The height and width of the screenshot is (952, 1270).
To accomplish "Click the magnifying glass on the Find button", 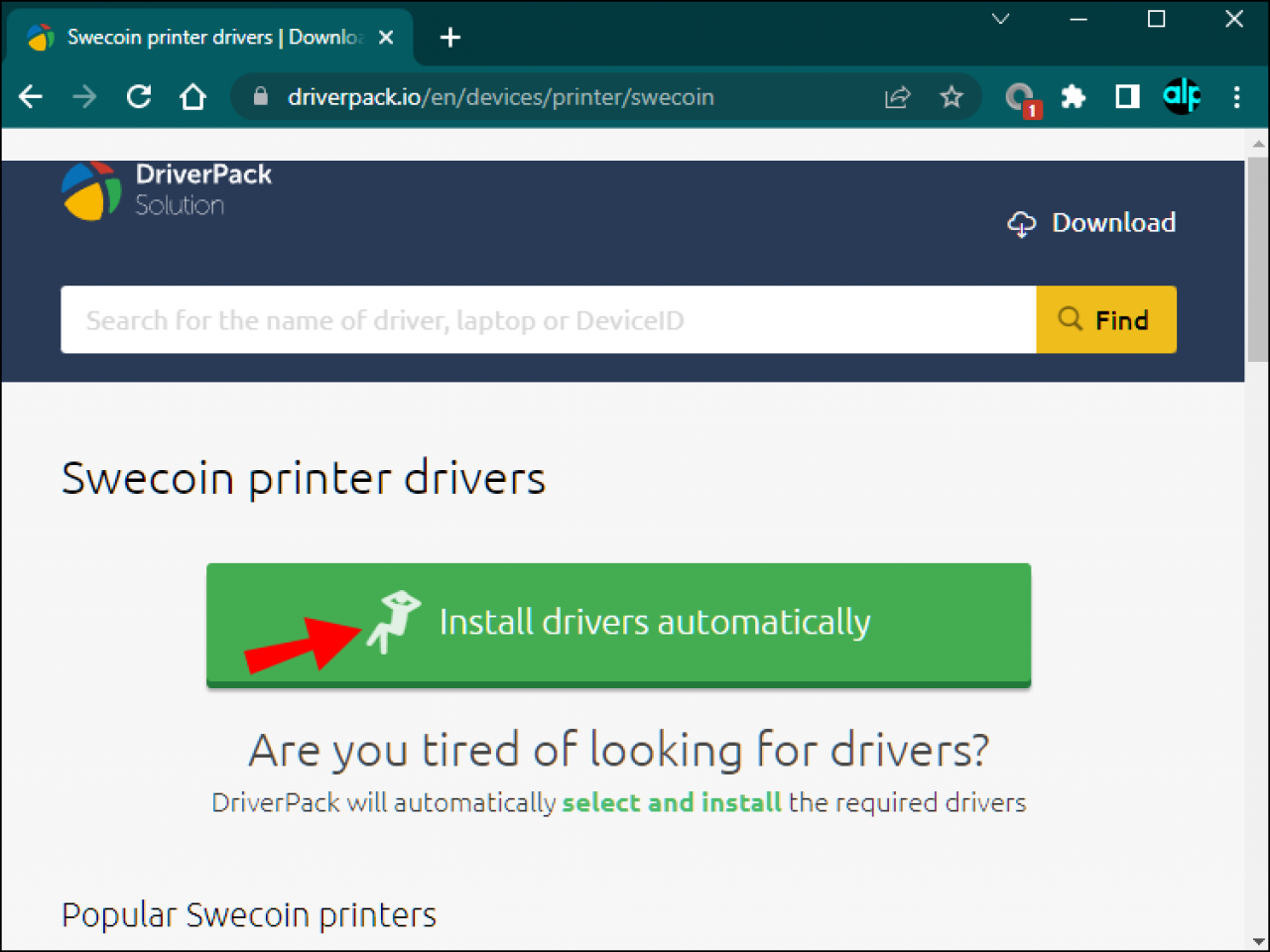I will 1070,319.
